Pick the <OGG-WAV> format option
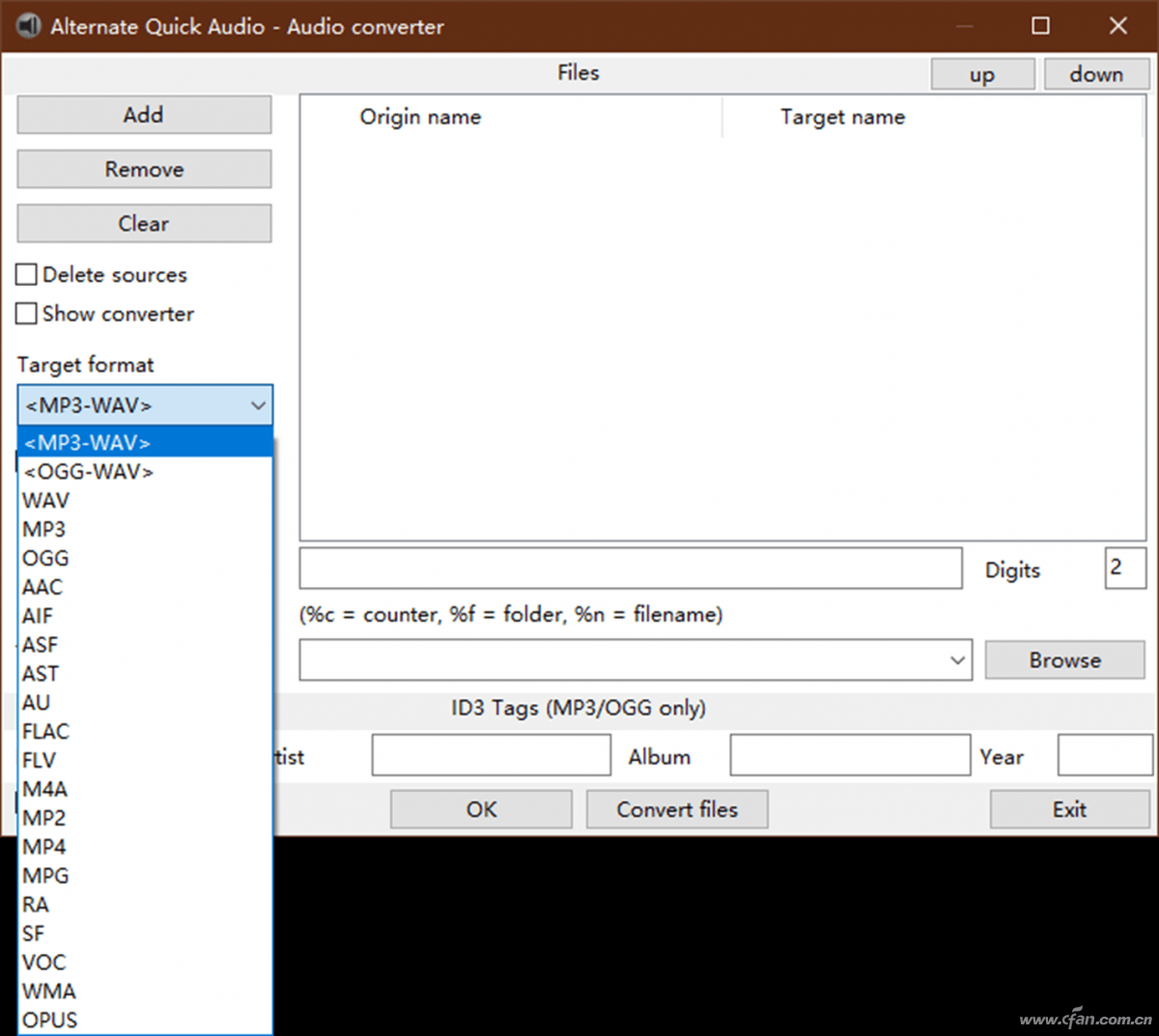Viewport: 1159px width, 1036px height. (89, 472)
